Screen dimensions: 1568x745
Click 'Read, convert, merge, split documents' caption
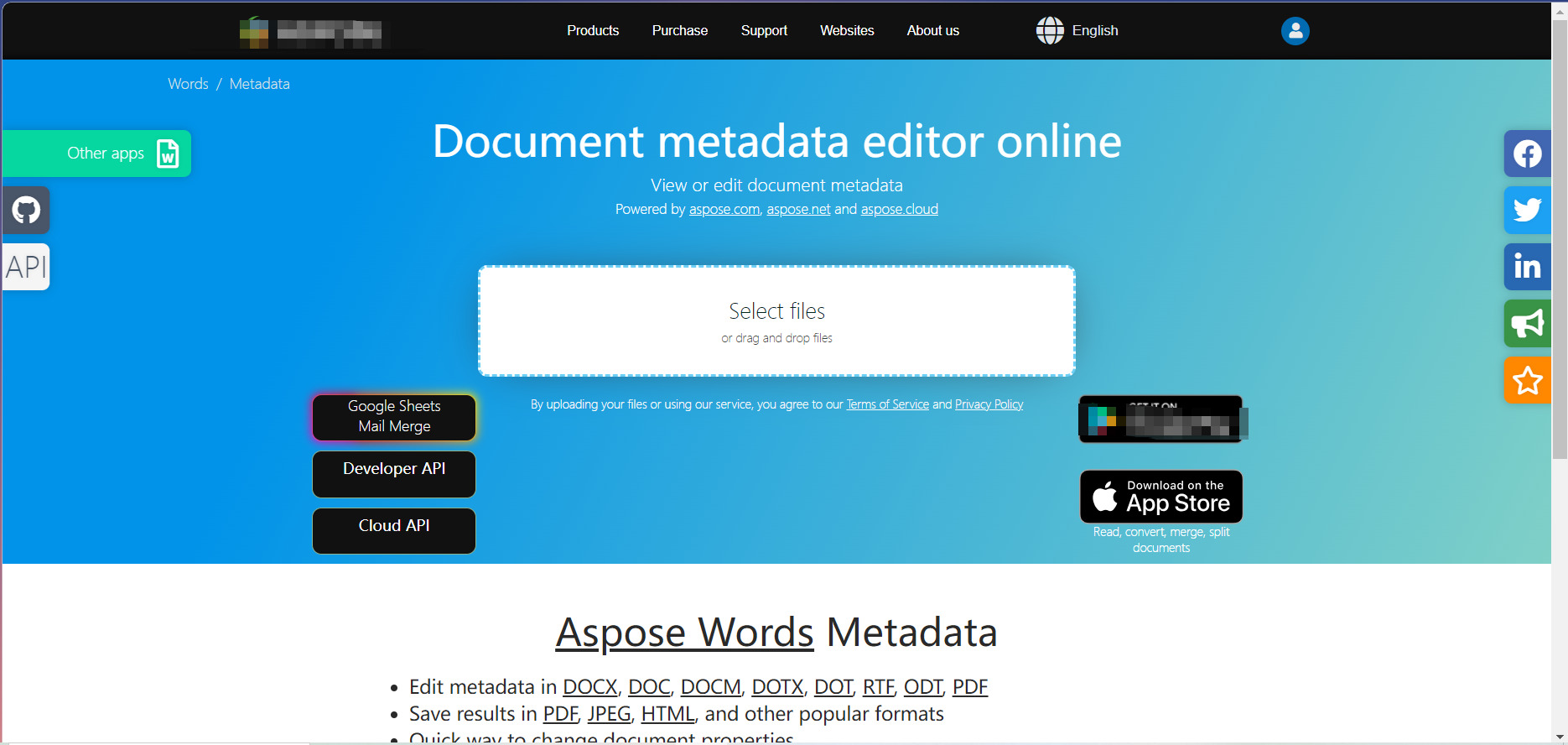[x=1161, y=539]
